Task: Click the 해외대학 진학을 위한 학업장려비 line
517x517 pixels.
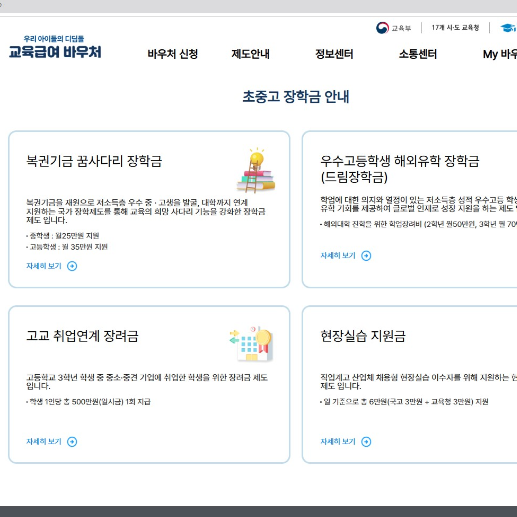Action: tap(418, 224)
